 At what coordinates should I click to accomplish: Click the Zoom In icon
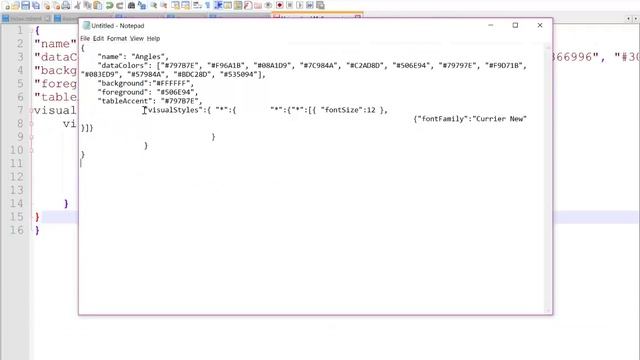(x=153, y=5)
